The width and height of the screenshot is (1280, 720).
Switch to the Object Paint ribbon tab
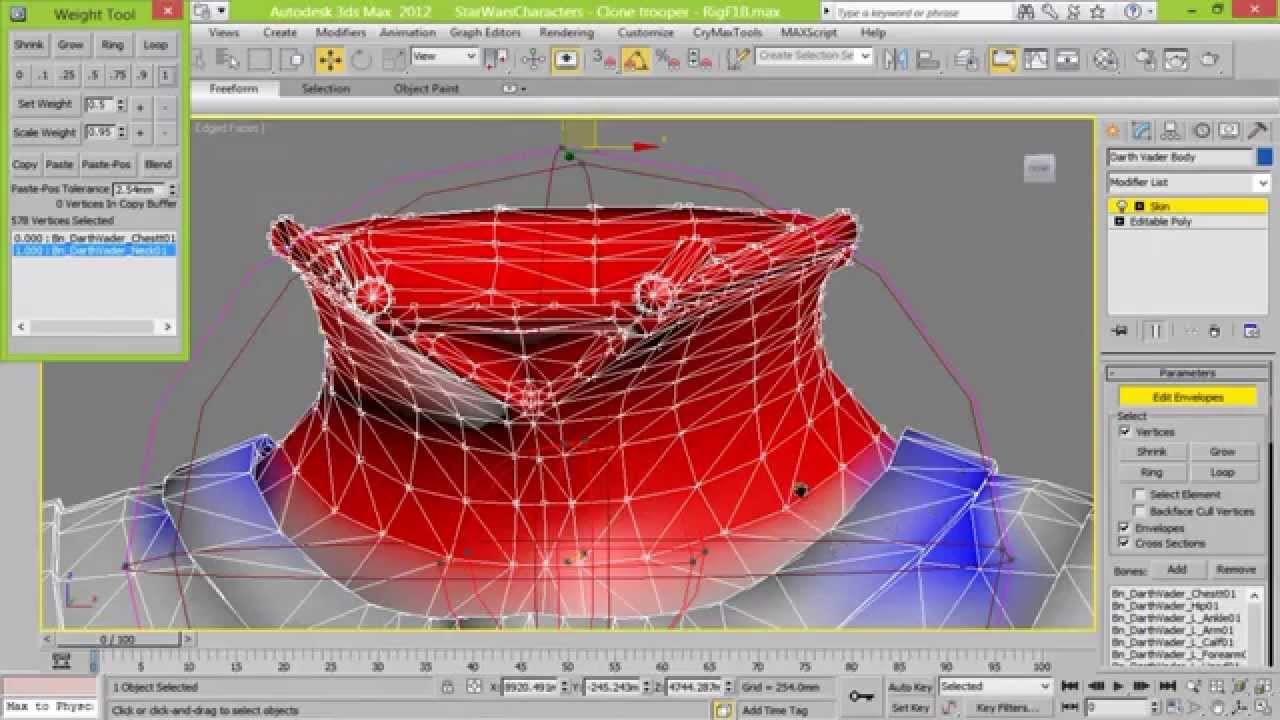click(x=426, y=89)
